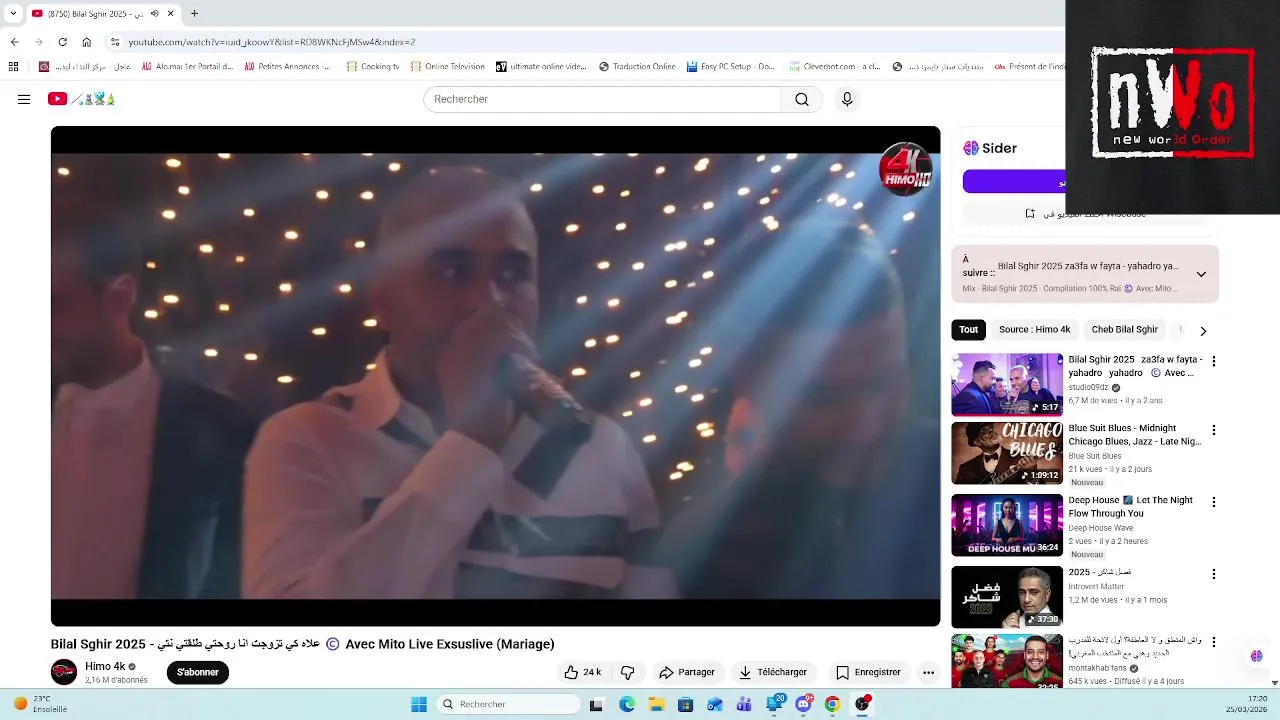Click Blue Suit Blues - Midnight video title

[x=1135, y=435]
